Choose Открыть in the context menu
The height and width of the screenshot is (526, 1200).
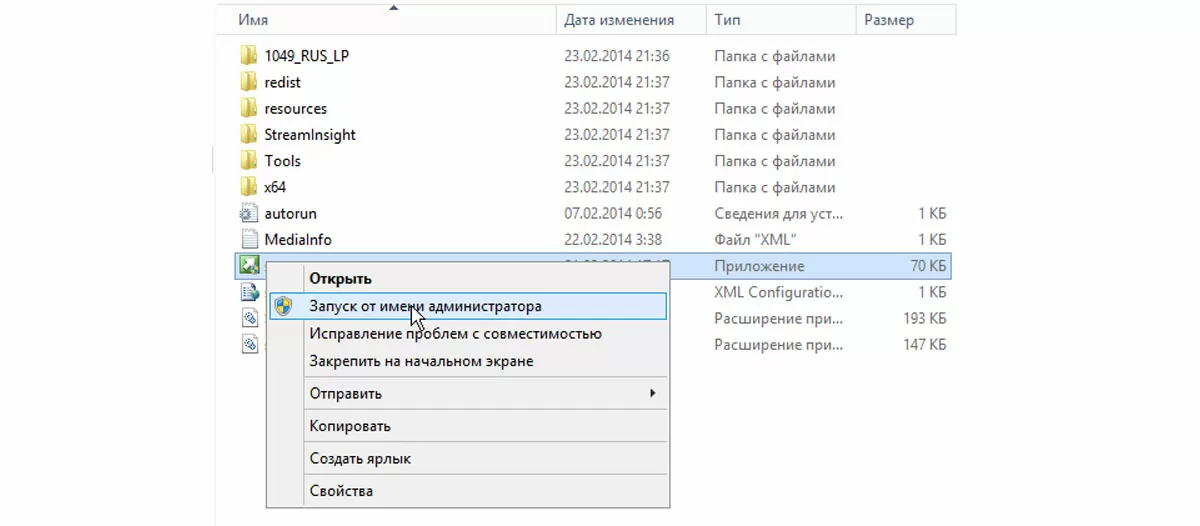340,279
